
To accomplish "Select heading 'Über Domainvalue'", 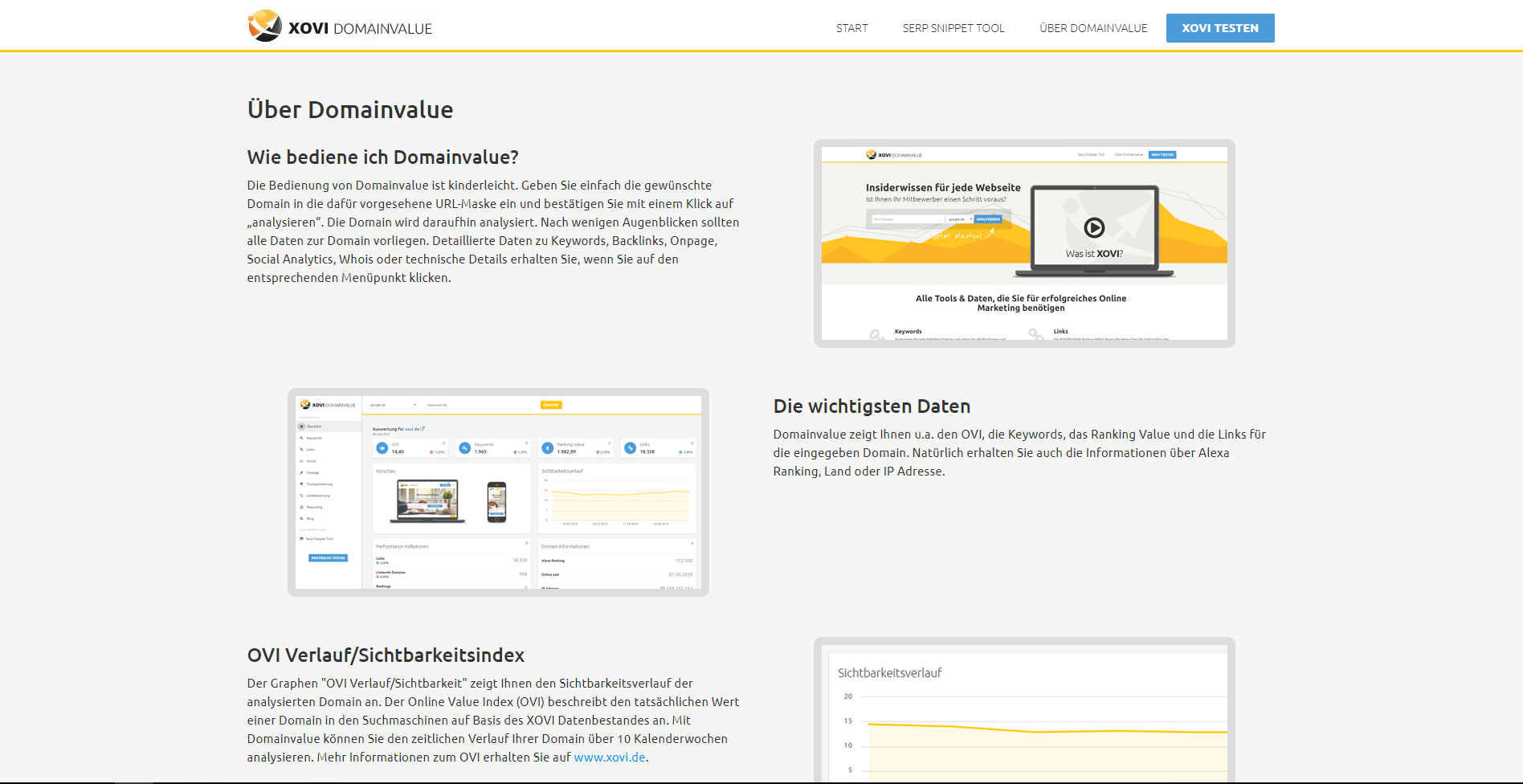I will [x=350, y=110].
